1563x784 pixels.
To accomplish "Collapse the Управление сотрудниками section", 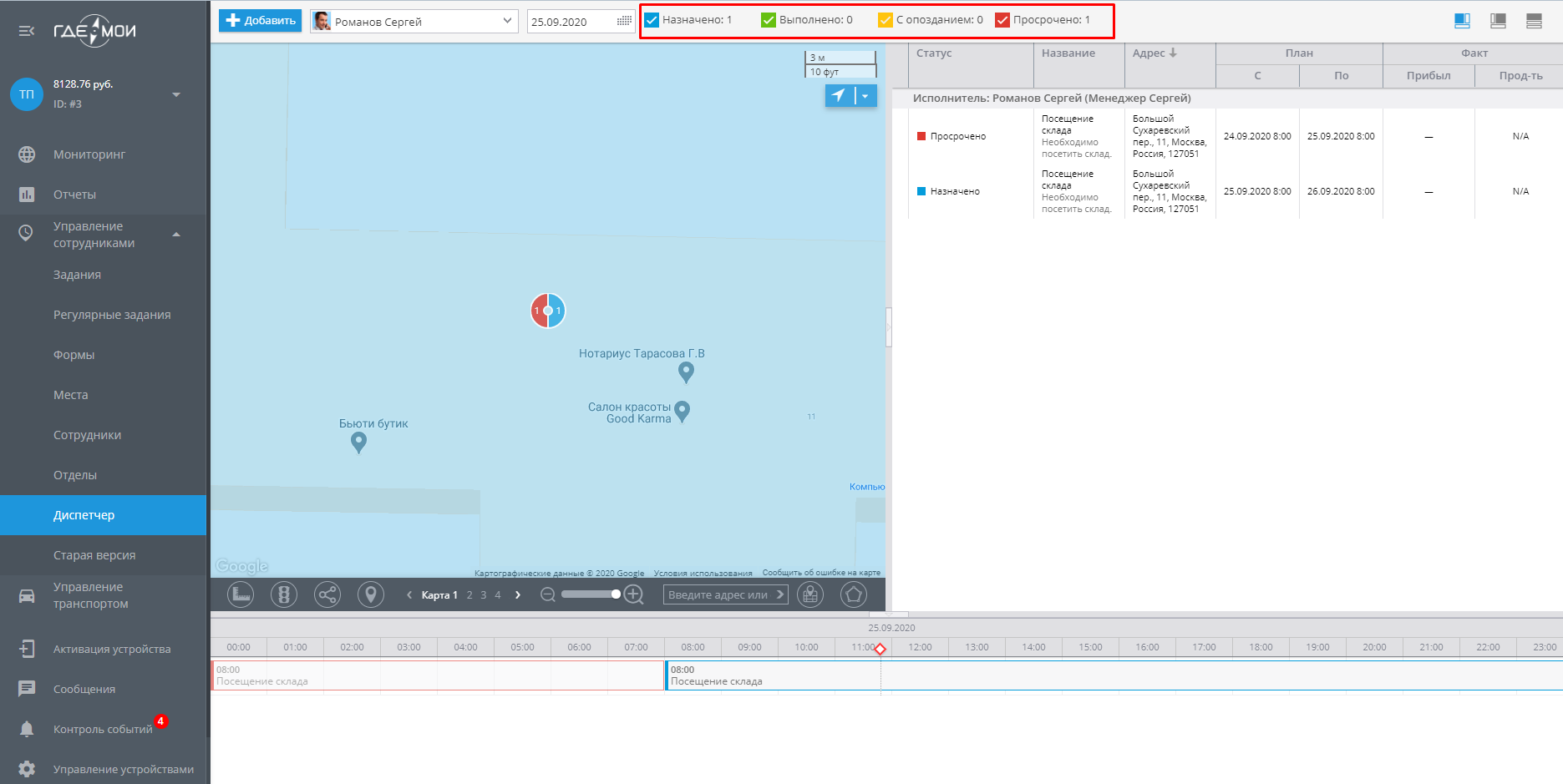I will pyautogui.click(x=176, y=235).
